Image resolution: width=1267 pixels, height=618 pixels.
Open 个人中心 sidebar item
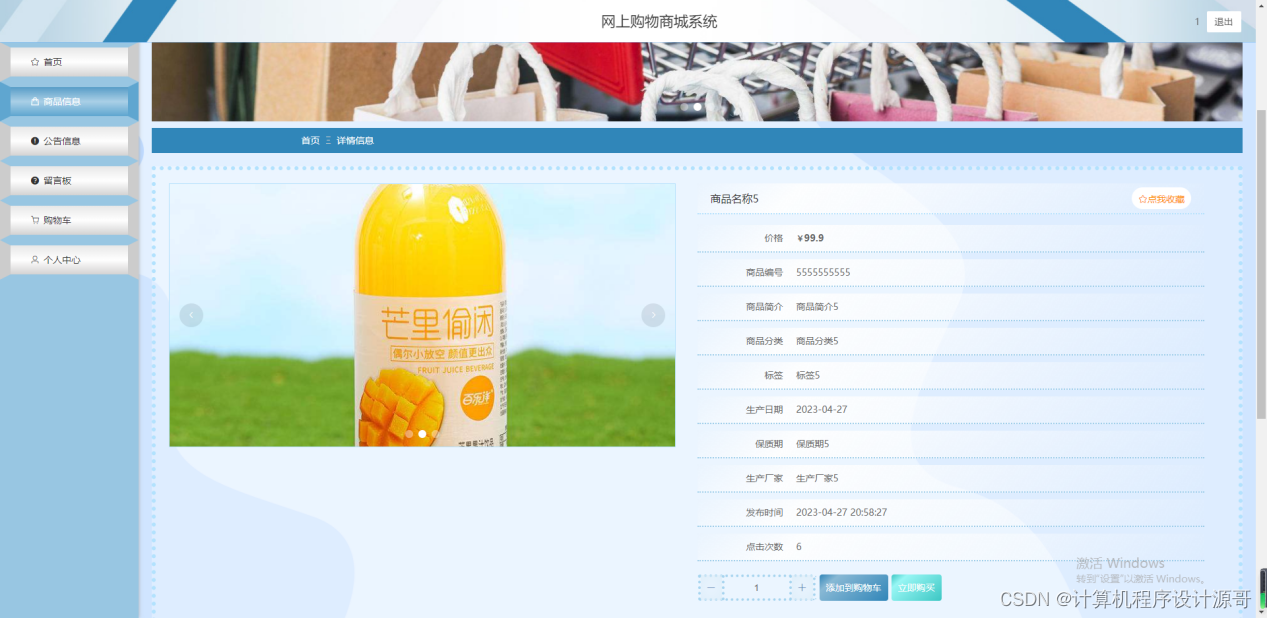click(69, 260)
